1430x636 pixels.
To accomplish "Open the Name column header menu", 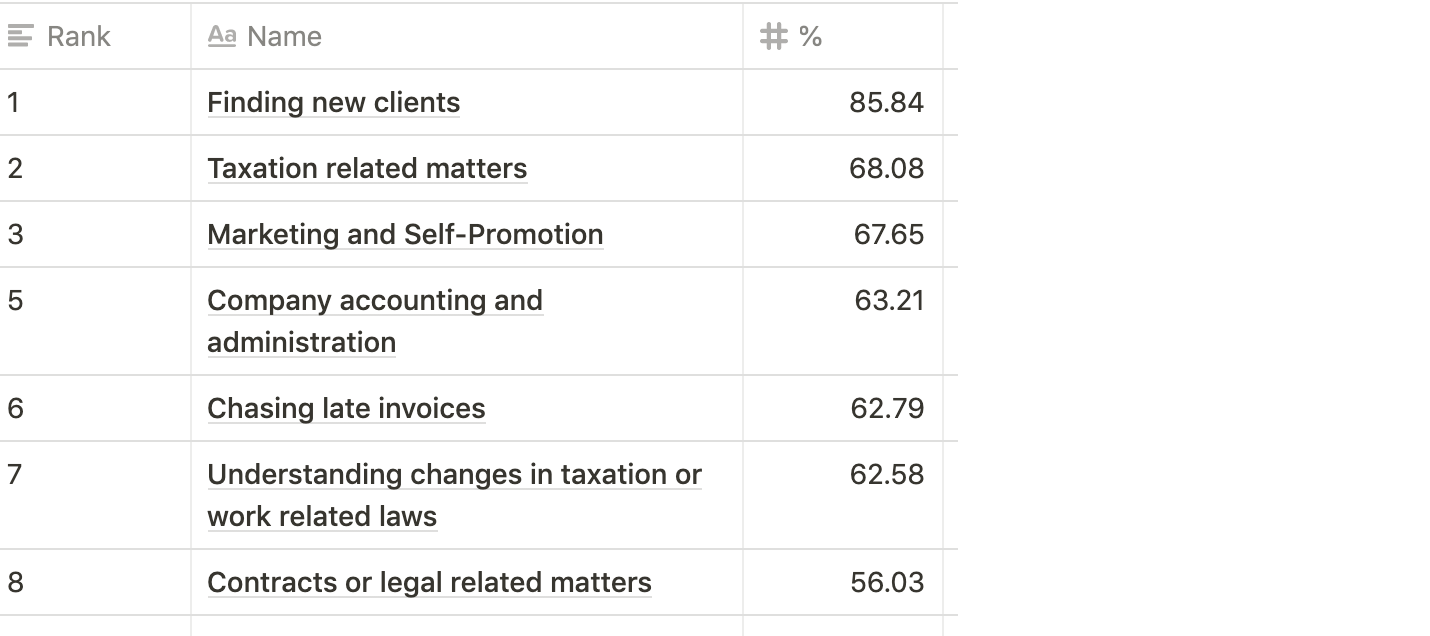I will [x=467, y=36].
